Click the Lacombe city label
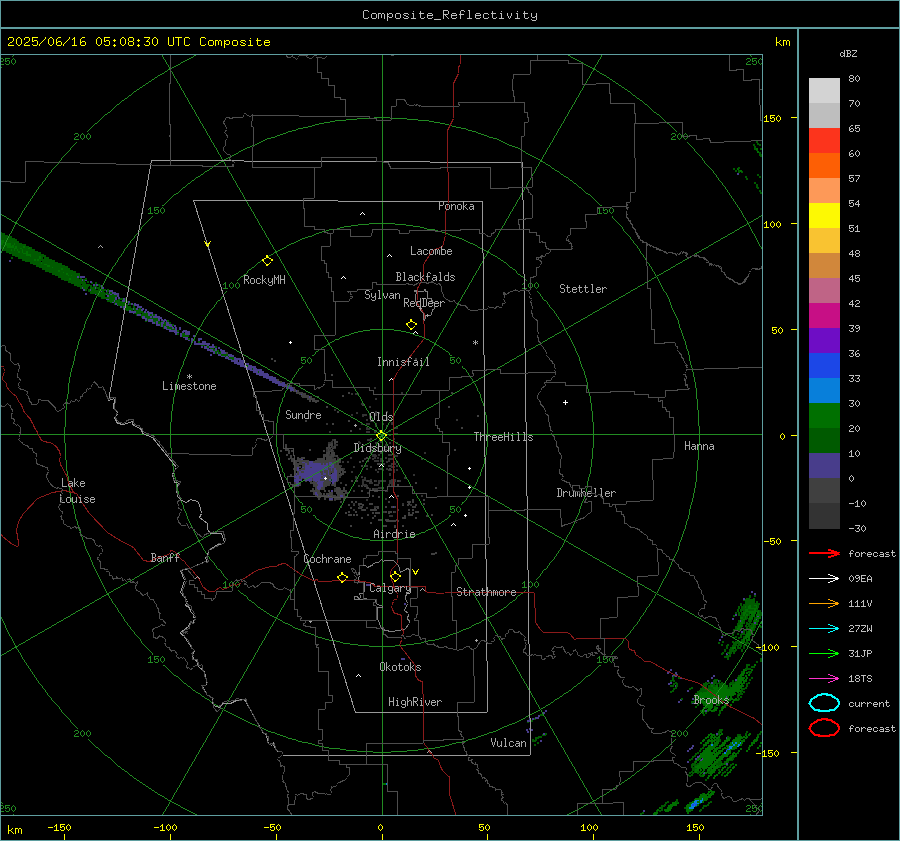Screen dimensions: 900x841 [431, 251]
